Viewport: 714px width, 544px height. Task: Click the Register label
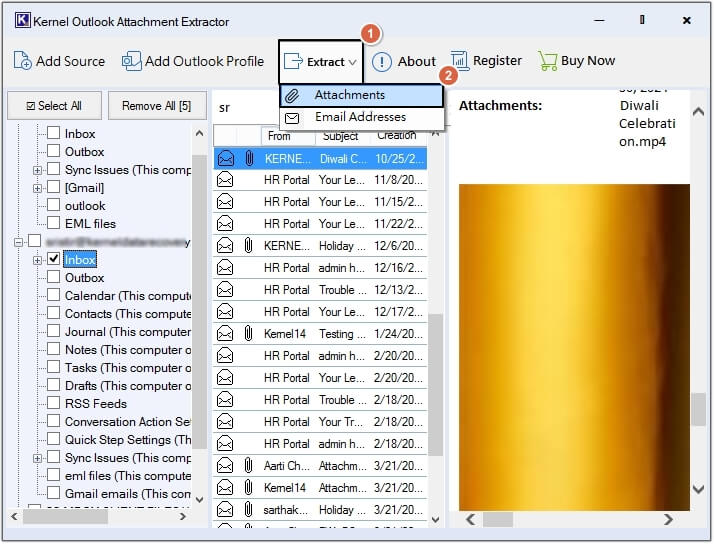[x=497, y=61]
